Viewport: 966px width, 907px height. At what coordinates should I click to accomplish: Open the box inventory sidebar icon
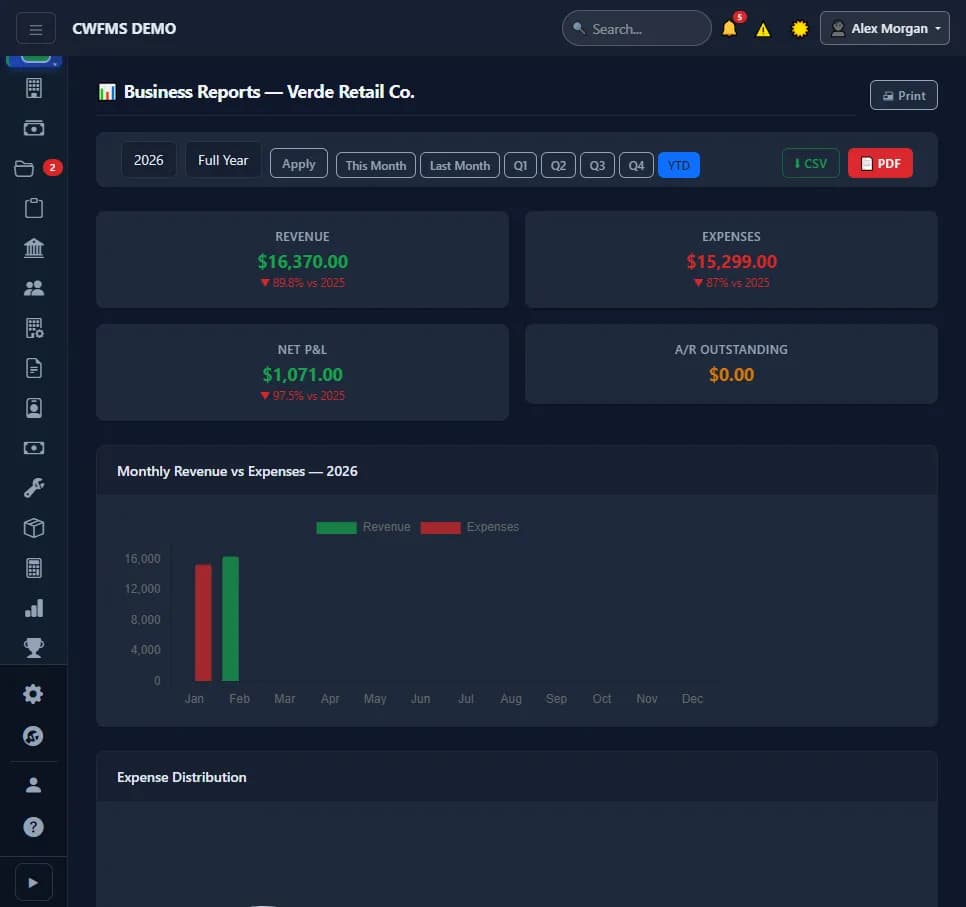(x=34, y=528)
